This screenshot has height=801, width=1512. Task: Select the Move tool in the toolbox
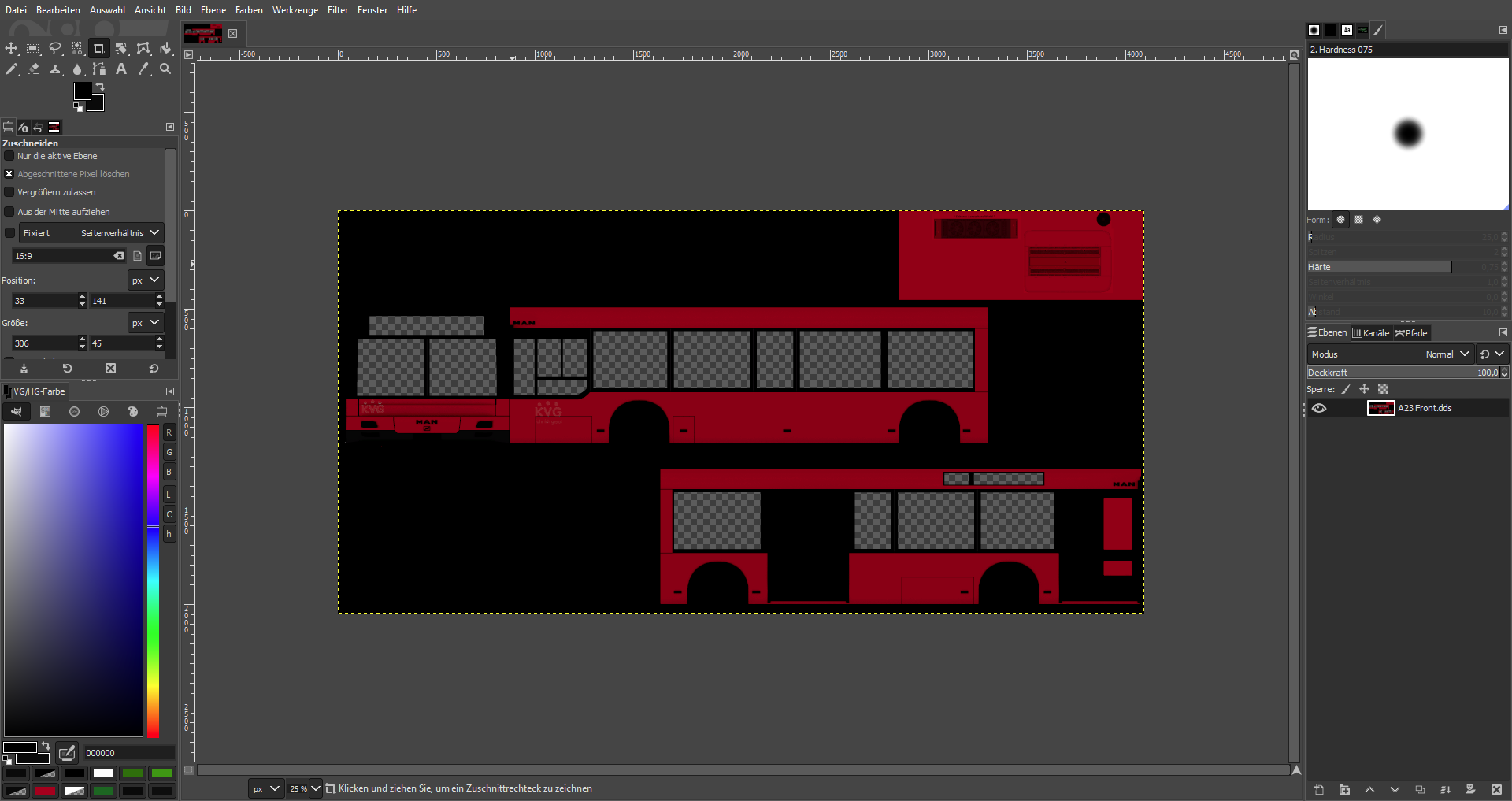coord(11,49)
